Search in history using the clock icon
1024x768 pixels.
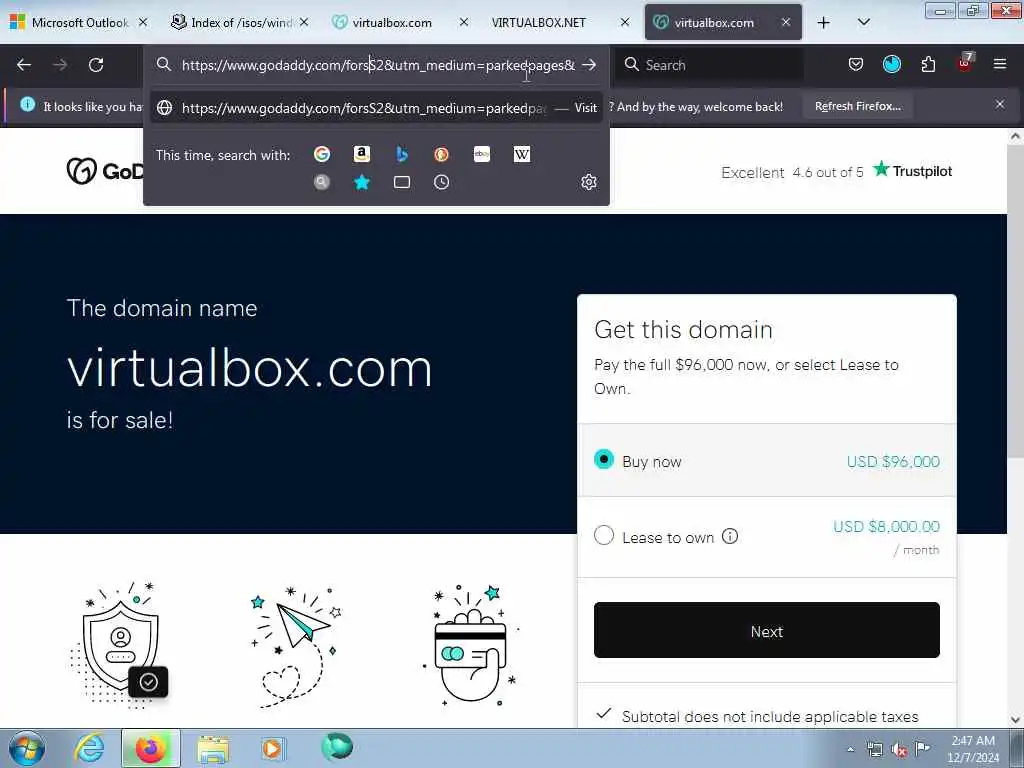pyautogui.click(x=441, y=182)
